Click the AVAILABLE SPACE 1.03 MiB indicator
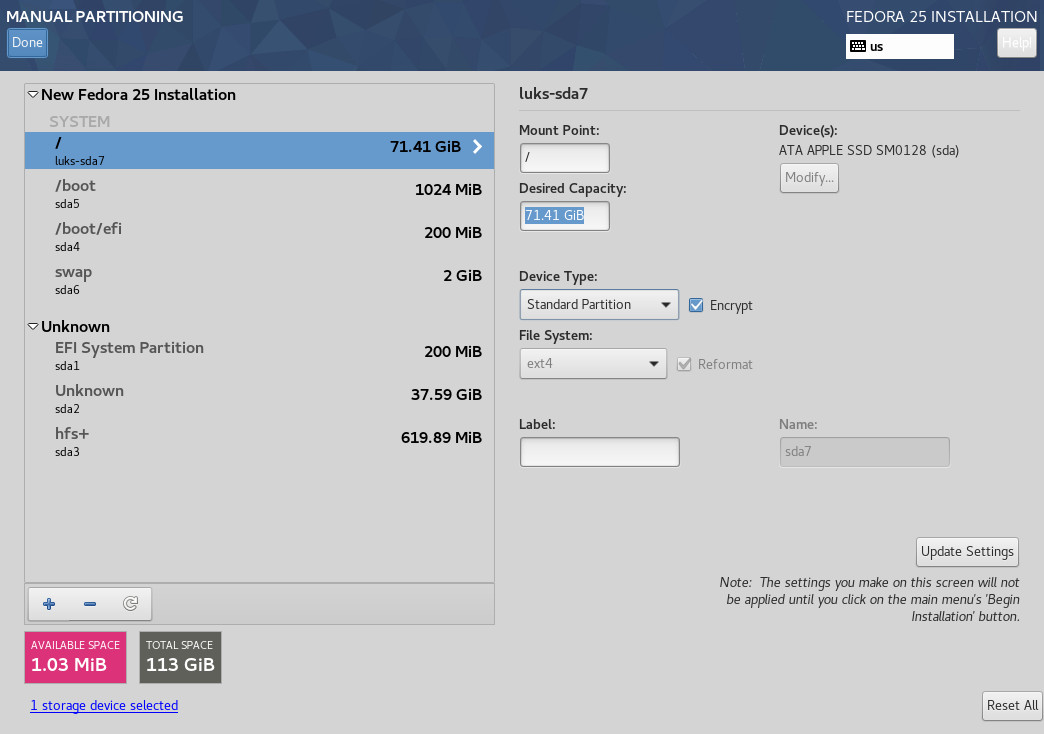Screen dimensions: 1044x734 75,657
